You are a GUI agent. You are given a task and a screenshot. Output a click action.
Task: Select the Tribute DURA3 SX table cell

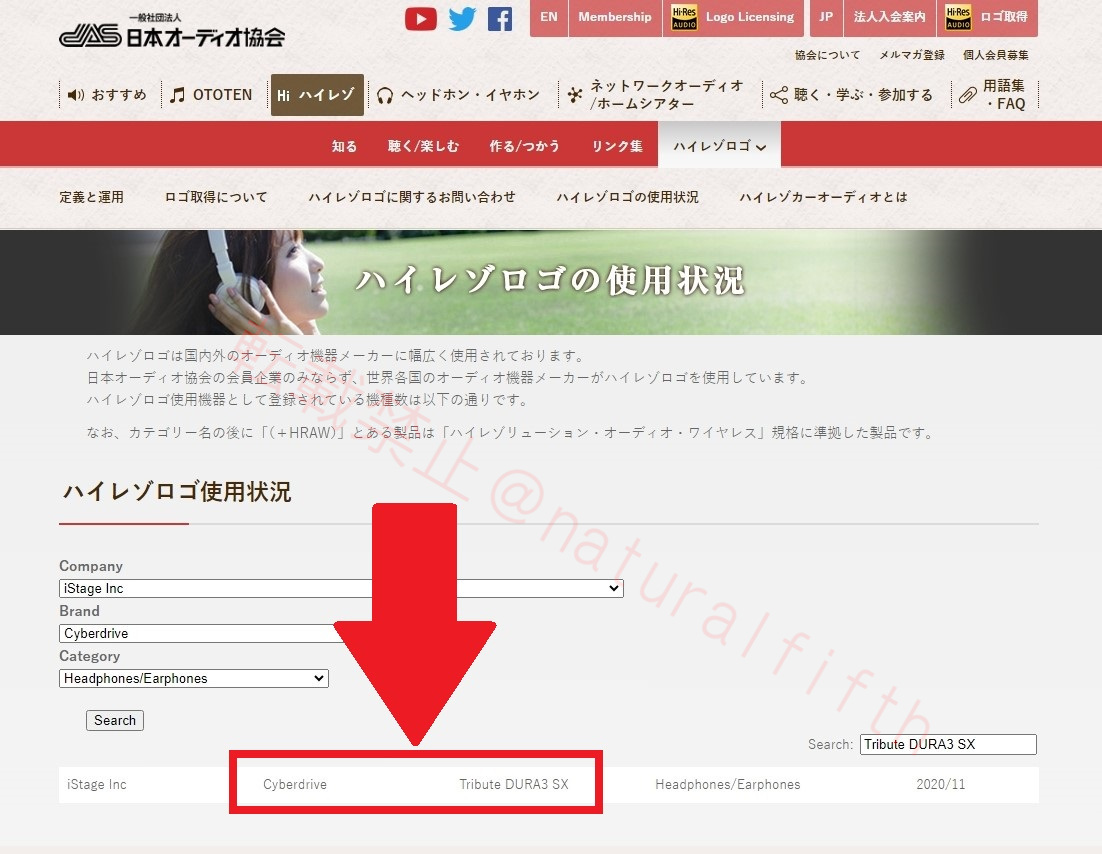click(x=514, y=784)
